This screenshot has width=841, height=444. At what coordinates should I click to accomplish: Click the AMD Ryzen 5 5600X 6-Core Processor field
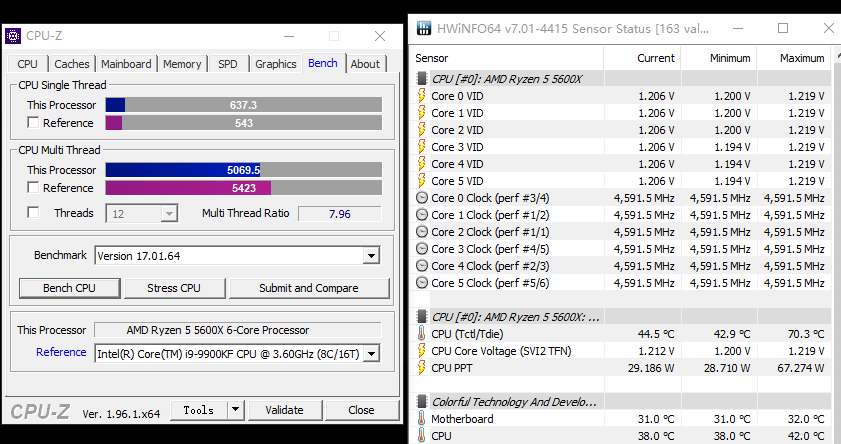(x=238, y=330)
